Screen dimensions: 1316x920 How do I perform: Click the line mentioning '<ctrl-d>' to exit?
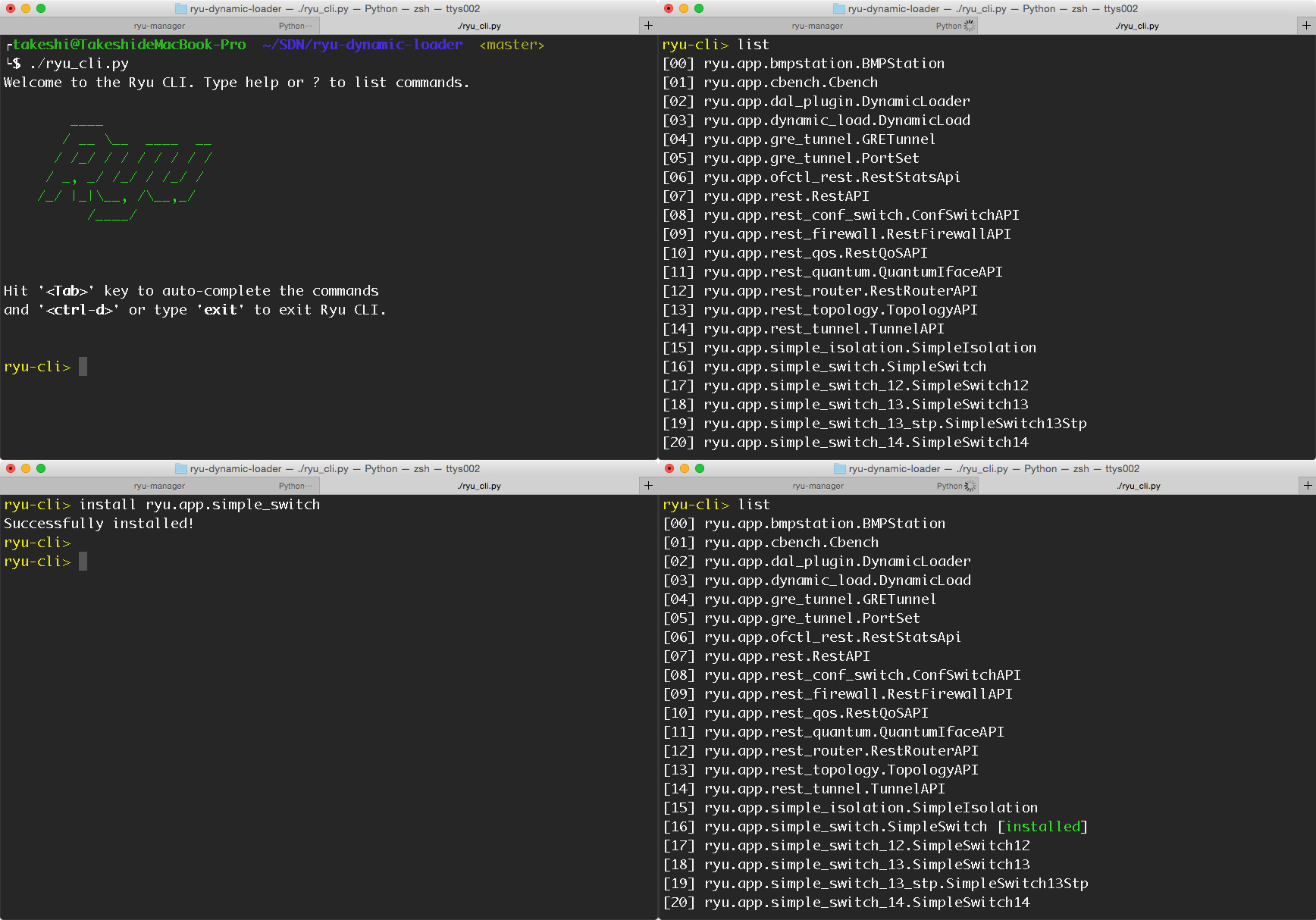pos(195,310)
